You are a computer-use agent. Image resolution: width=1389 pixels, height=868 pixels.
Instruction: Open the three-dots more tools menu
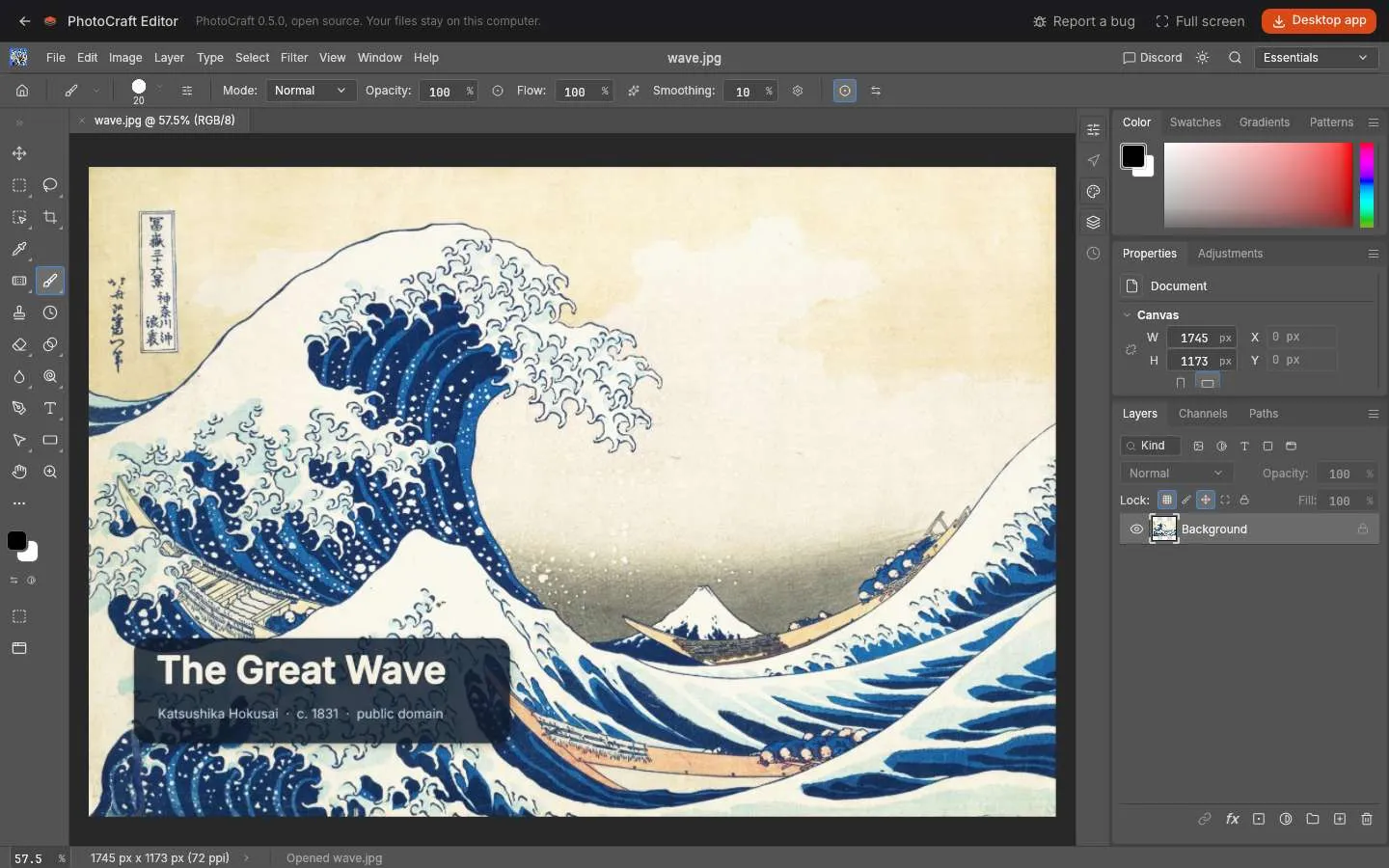point(19,503)
